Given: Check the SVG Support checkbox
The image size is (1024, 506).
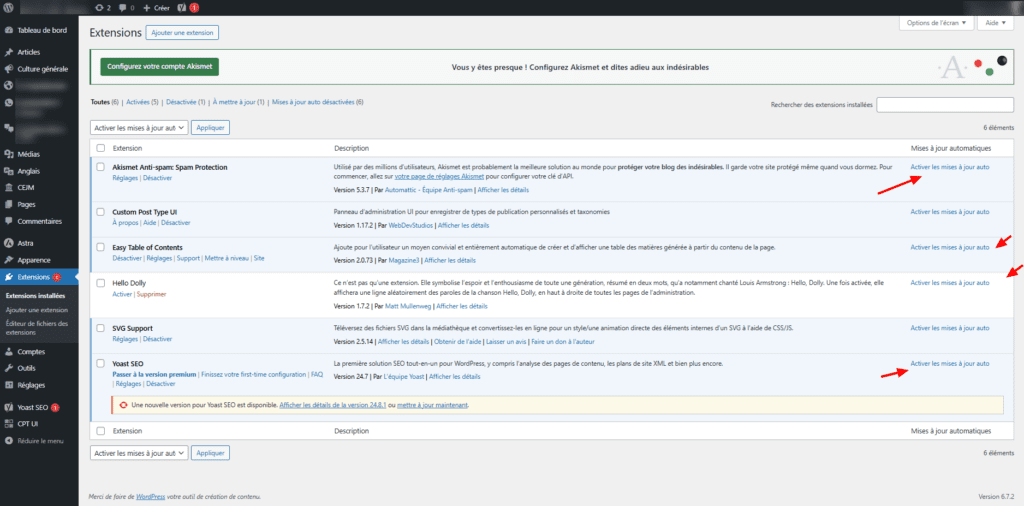Looking at the screenshot, I should tap(101, 328).
